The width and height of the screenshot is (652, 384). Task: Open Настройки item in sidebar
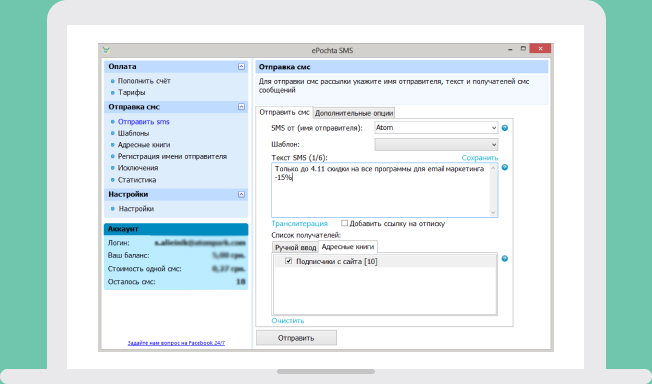click(x=136, y=209)
